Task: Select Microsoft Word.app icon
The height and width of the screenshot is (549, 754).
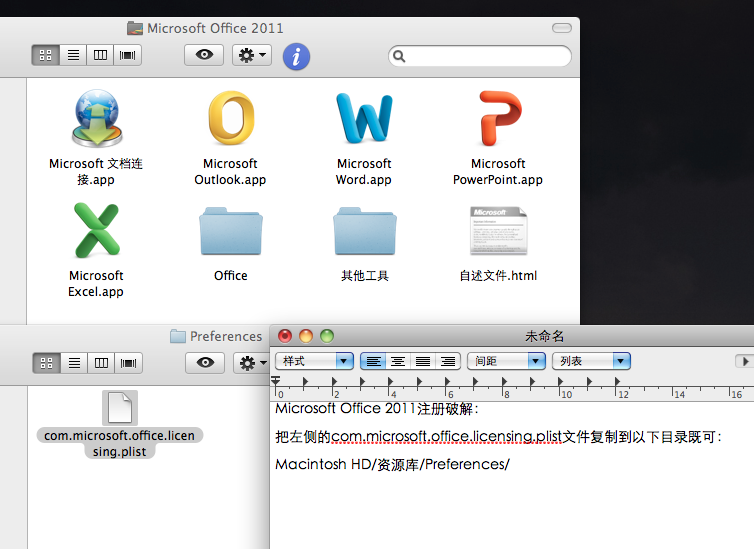Action: (x=364, y=118)
